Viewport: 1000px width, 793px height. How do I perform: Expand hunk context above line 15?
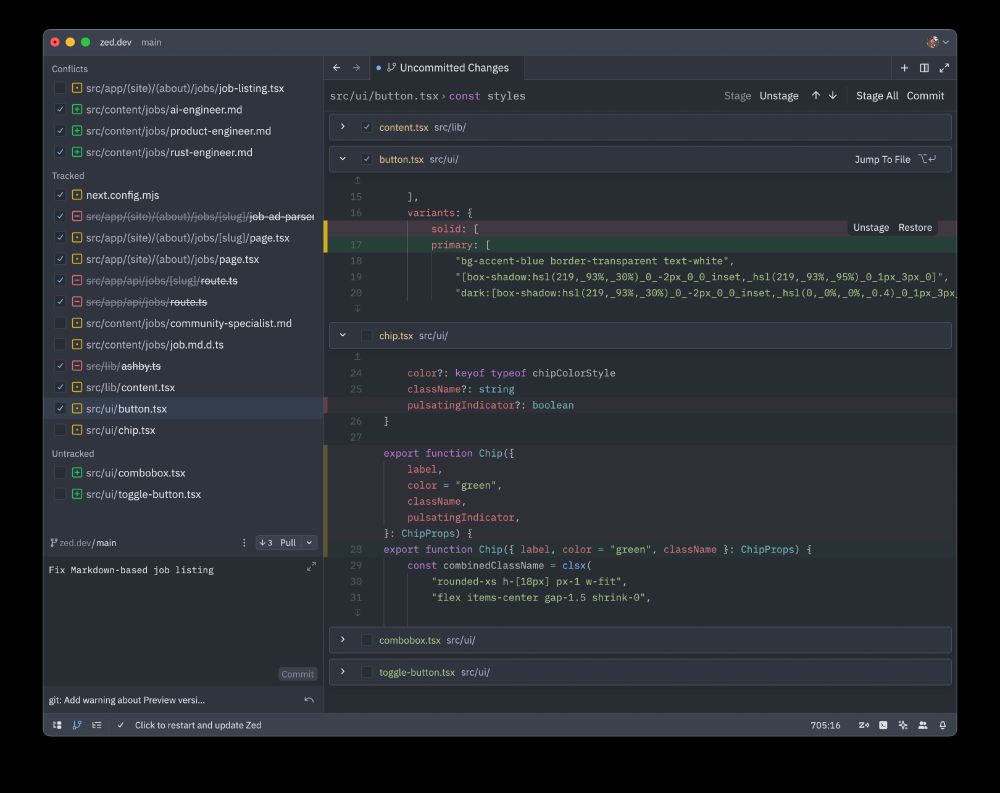click(357, 181)
